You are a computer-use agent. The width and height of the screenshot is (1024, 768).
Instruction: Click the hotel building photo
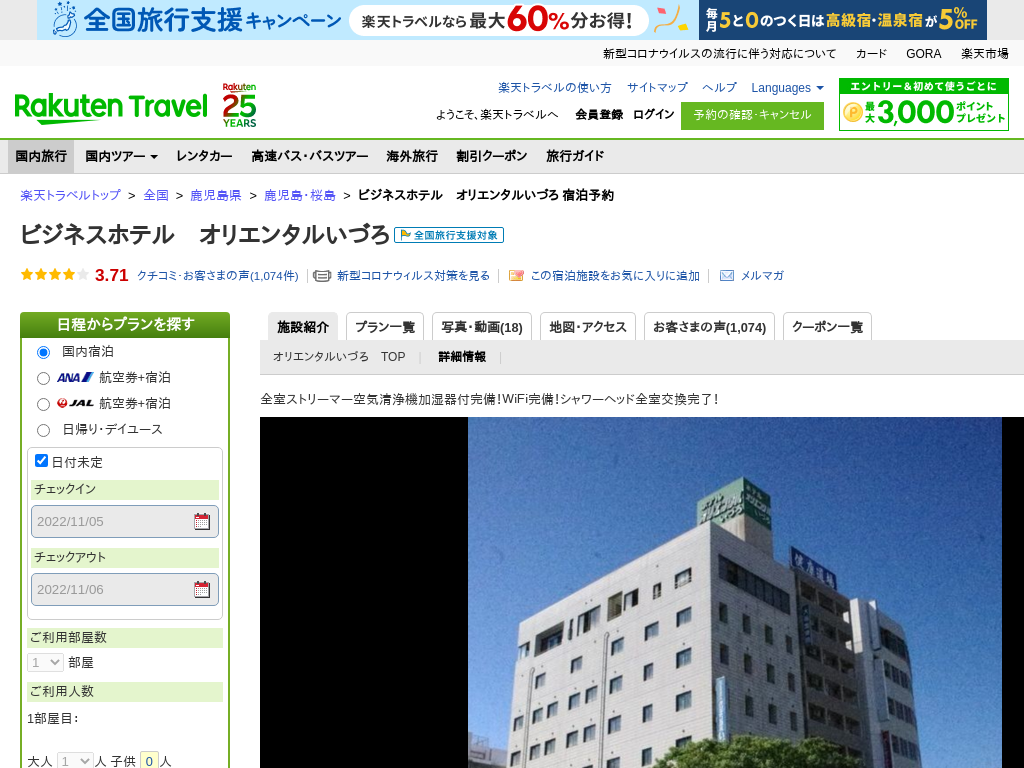[x=735, y=592]
